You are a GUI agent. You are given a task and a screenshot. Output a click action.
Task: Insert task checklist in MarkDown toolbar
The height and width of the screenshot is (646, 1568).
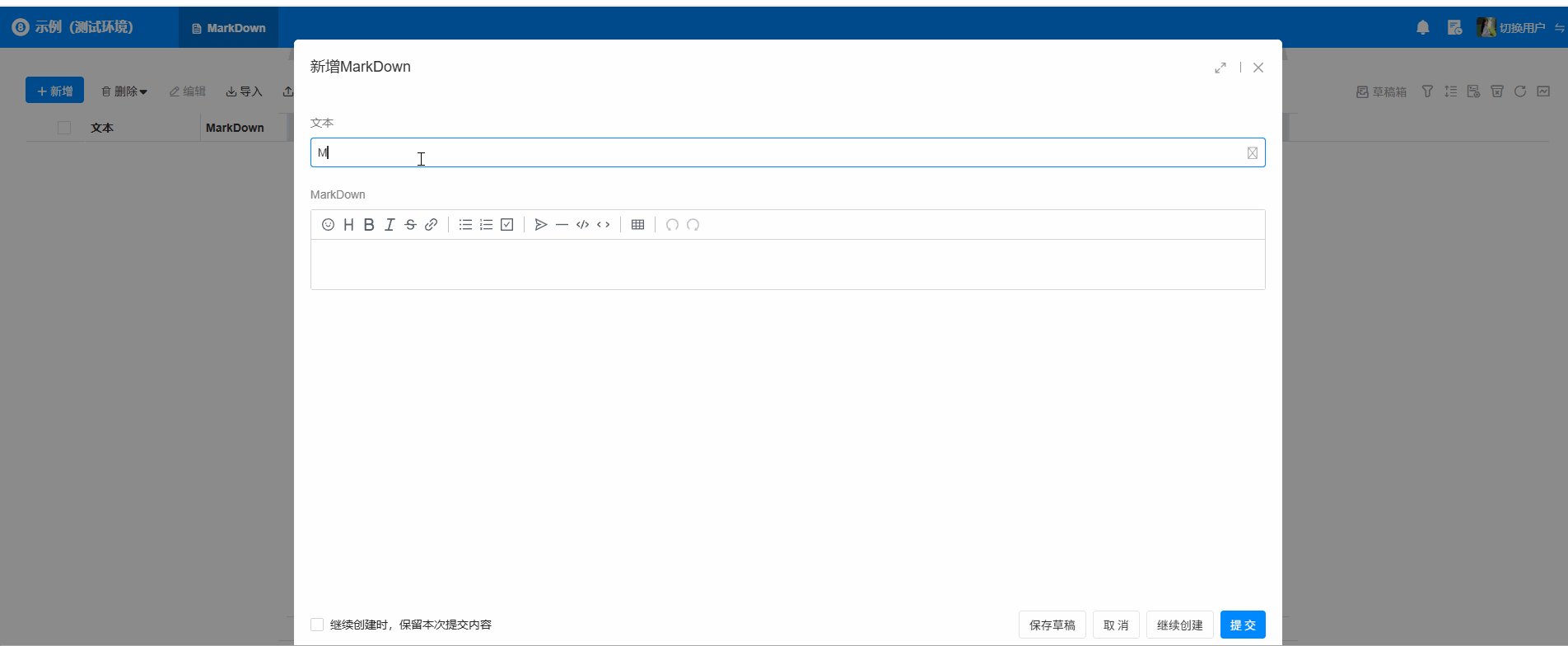(507, 225)
